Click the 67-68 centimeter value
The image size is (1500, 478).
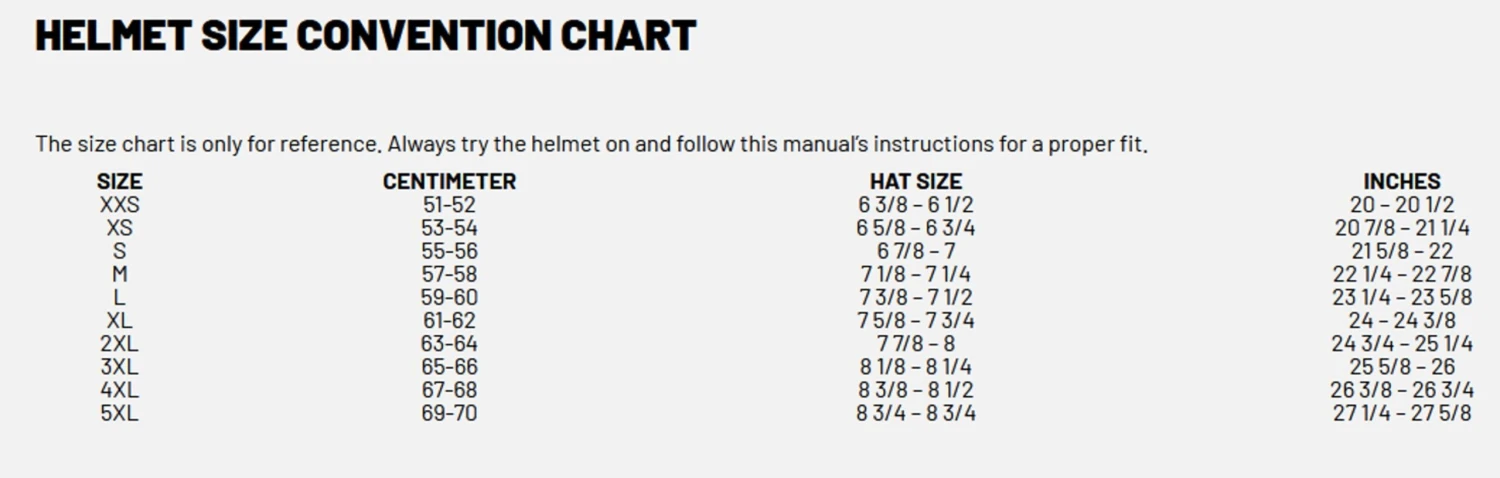449,390
